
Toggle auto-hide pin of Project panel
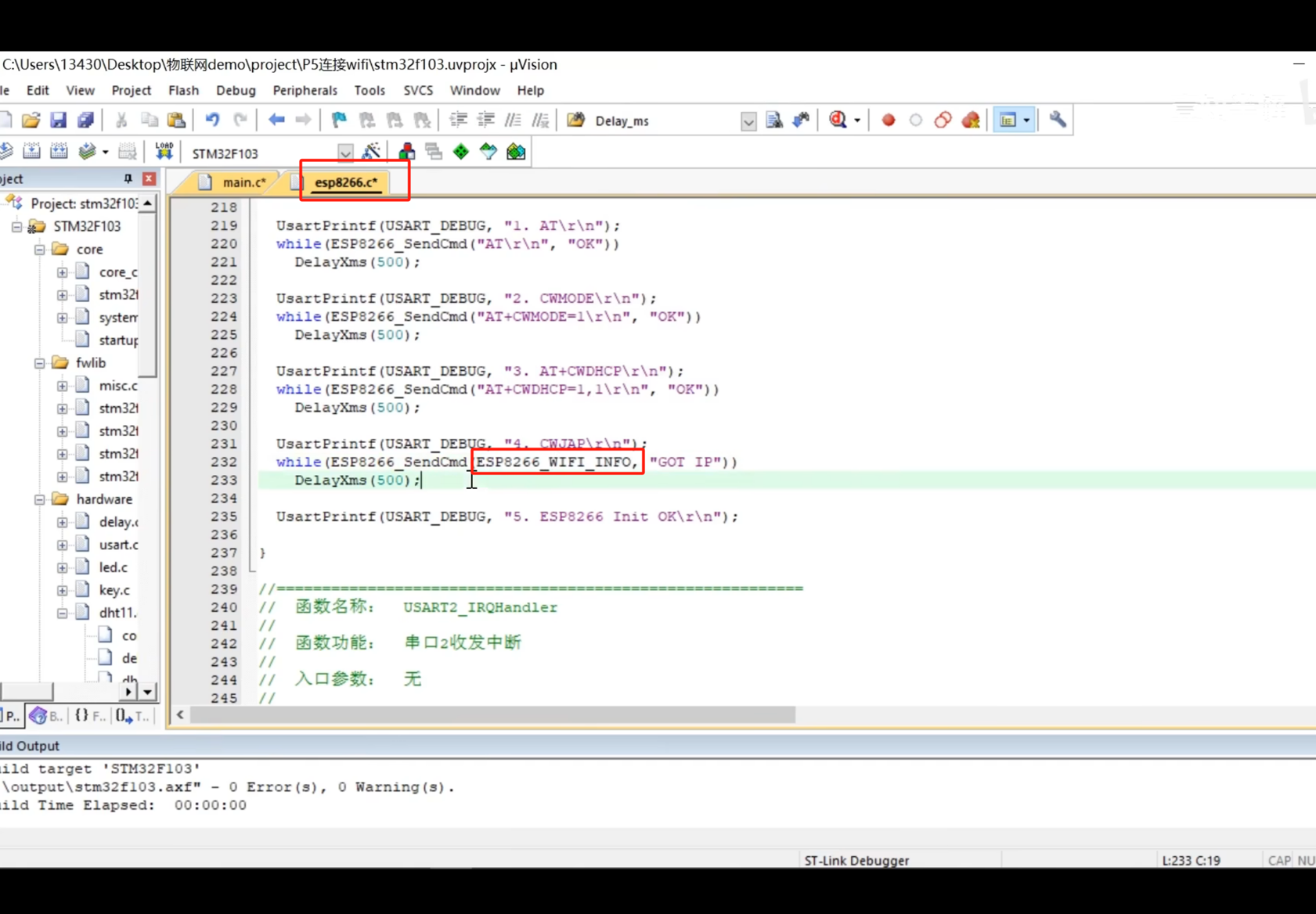(x=128, y=179)
